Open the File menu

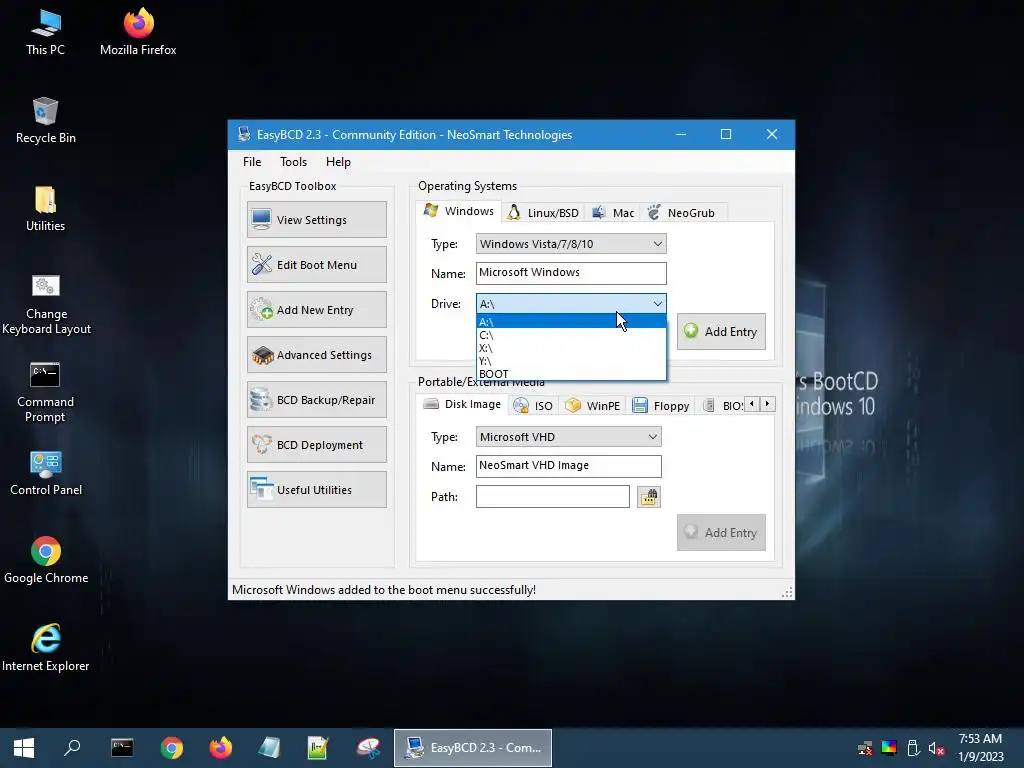(252, 162)
